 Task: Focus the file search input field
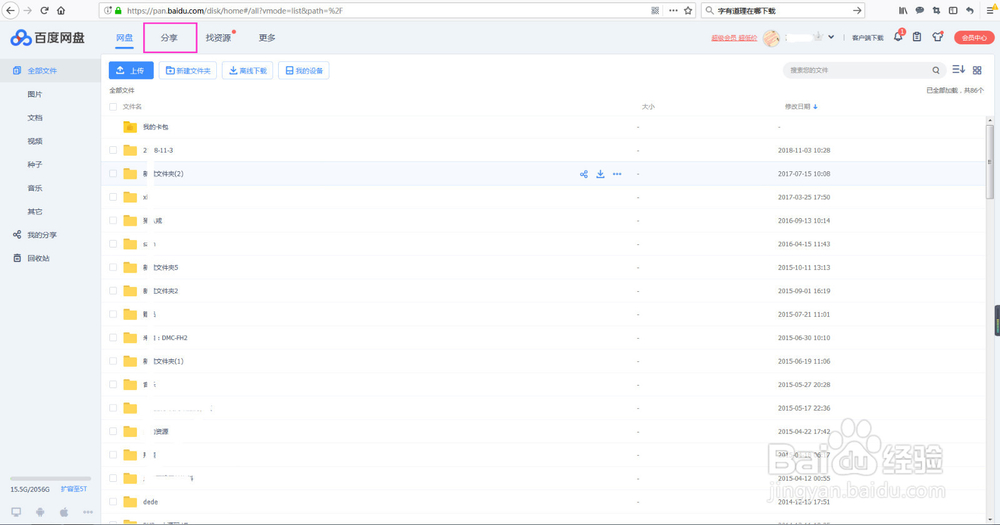[858, 70]
